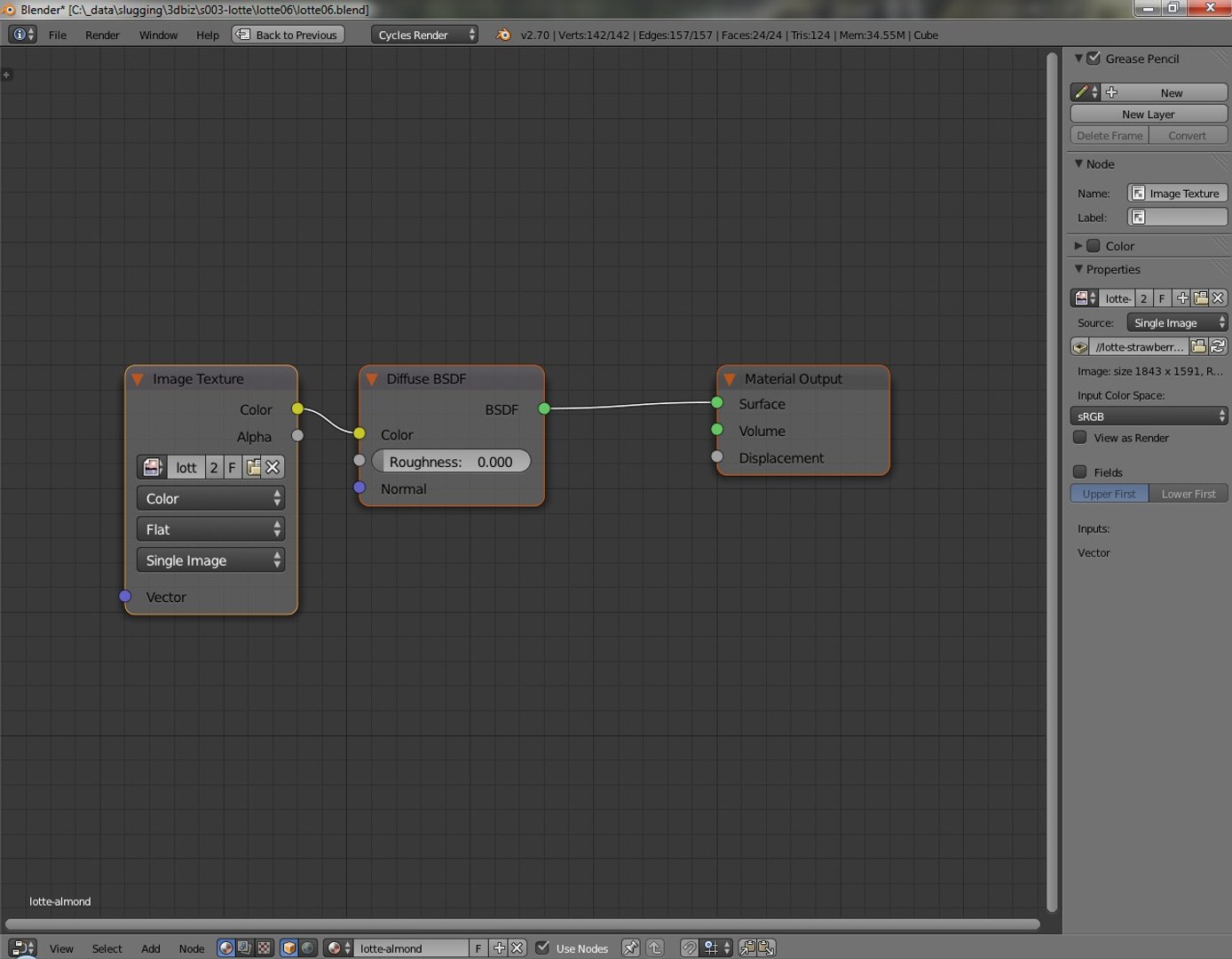This screenshot has height=959, width=1232.
Task: Open the Window menu
Action: point(158,35)
